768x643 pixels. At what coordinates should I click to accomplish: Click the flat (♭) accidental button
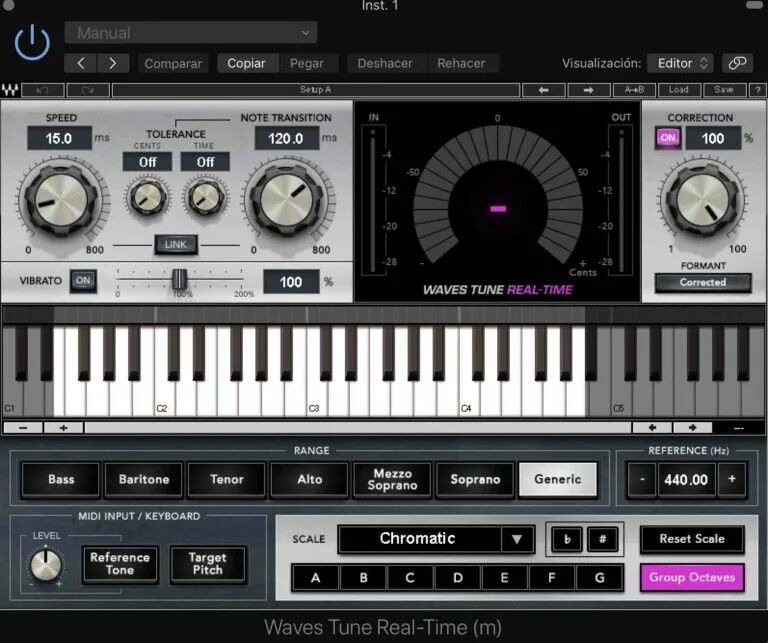point(567,539)
